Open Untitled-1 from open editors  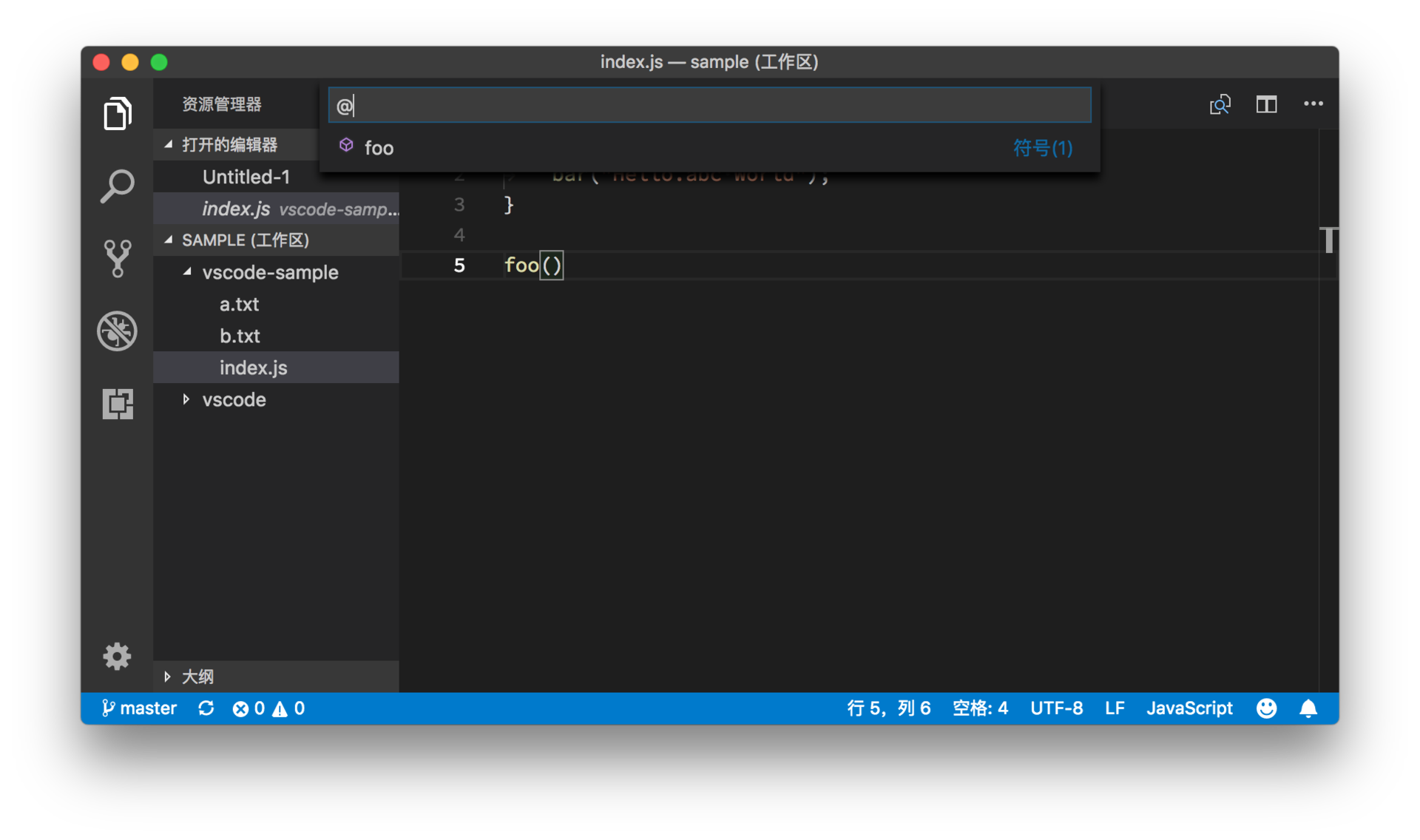(x=246, y=177)
